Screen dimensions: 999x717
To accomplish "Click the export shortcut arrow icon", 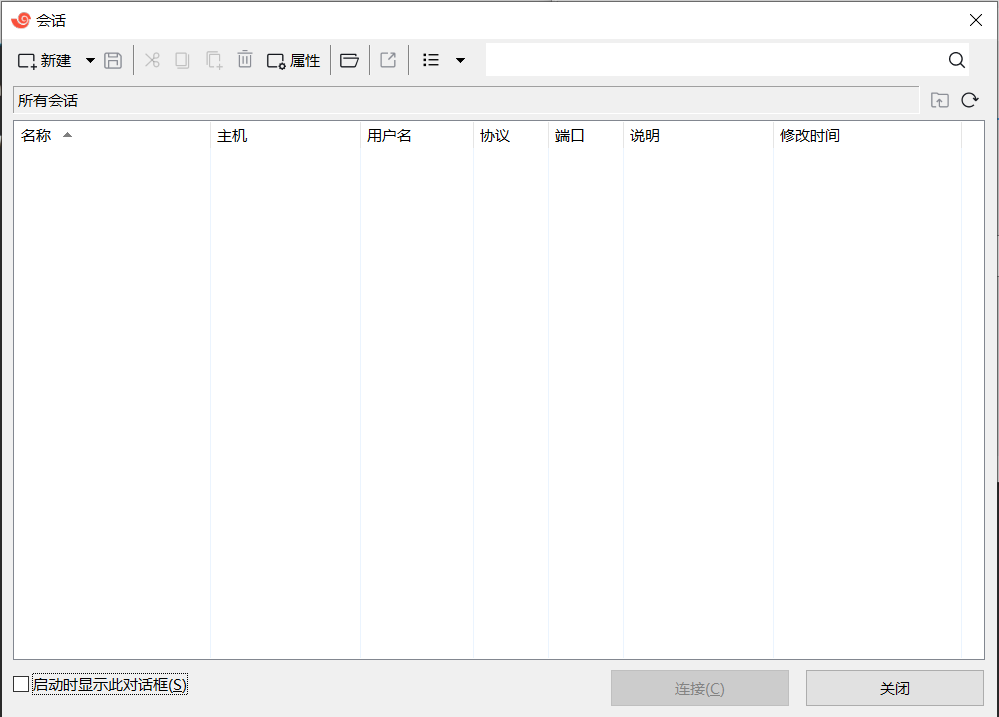I will (388, 60).
